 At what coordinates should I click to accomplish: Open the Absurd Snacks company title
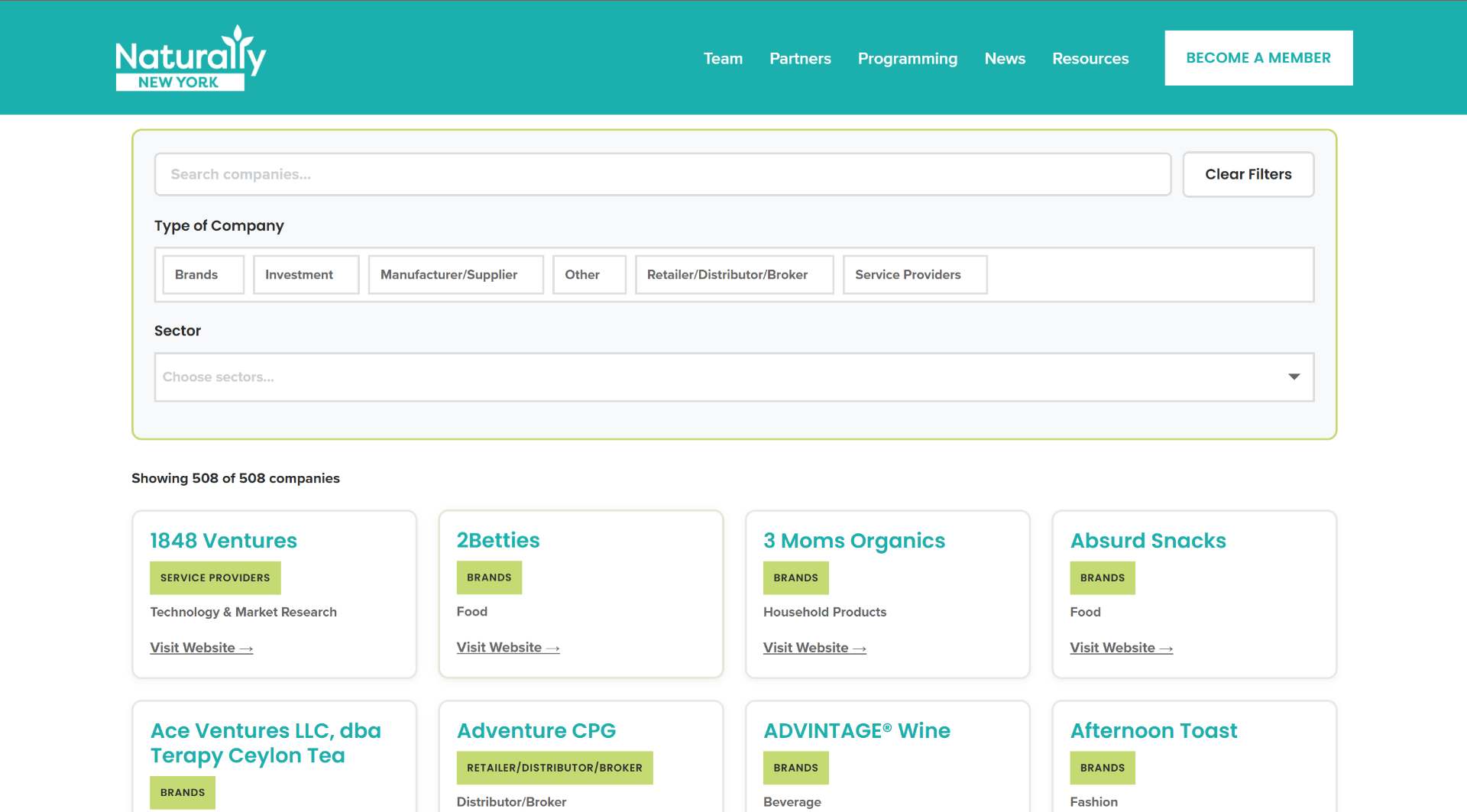(x=1148, y=540)
